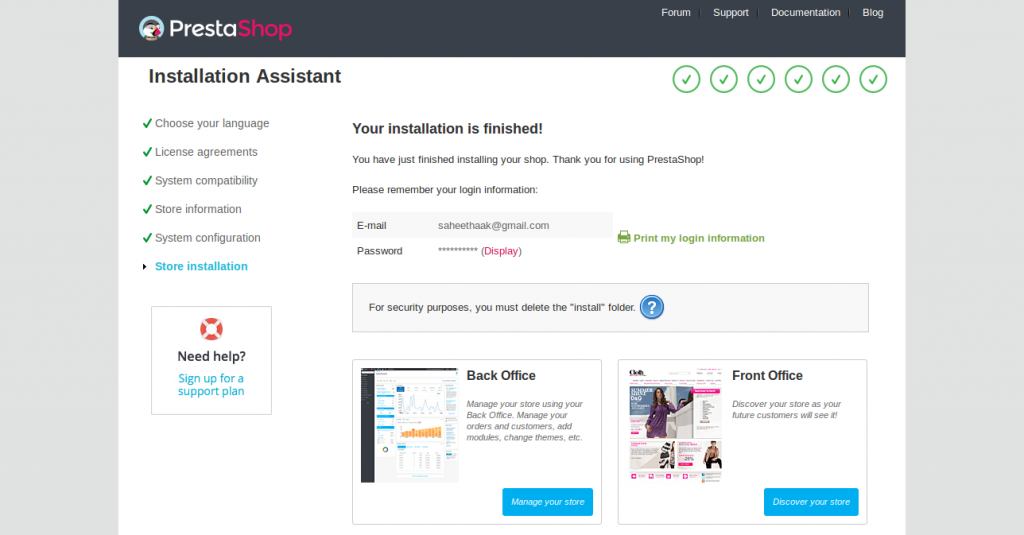Select the Store information step
This screenshot has height=535, width=1024.
(x=198, y=209)
